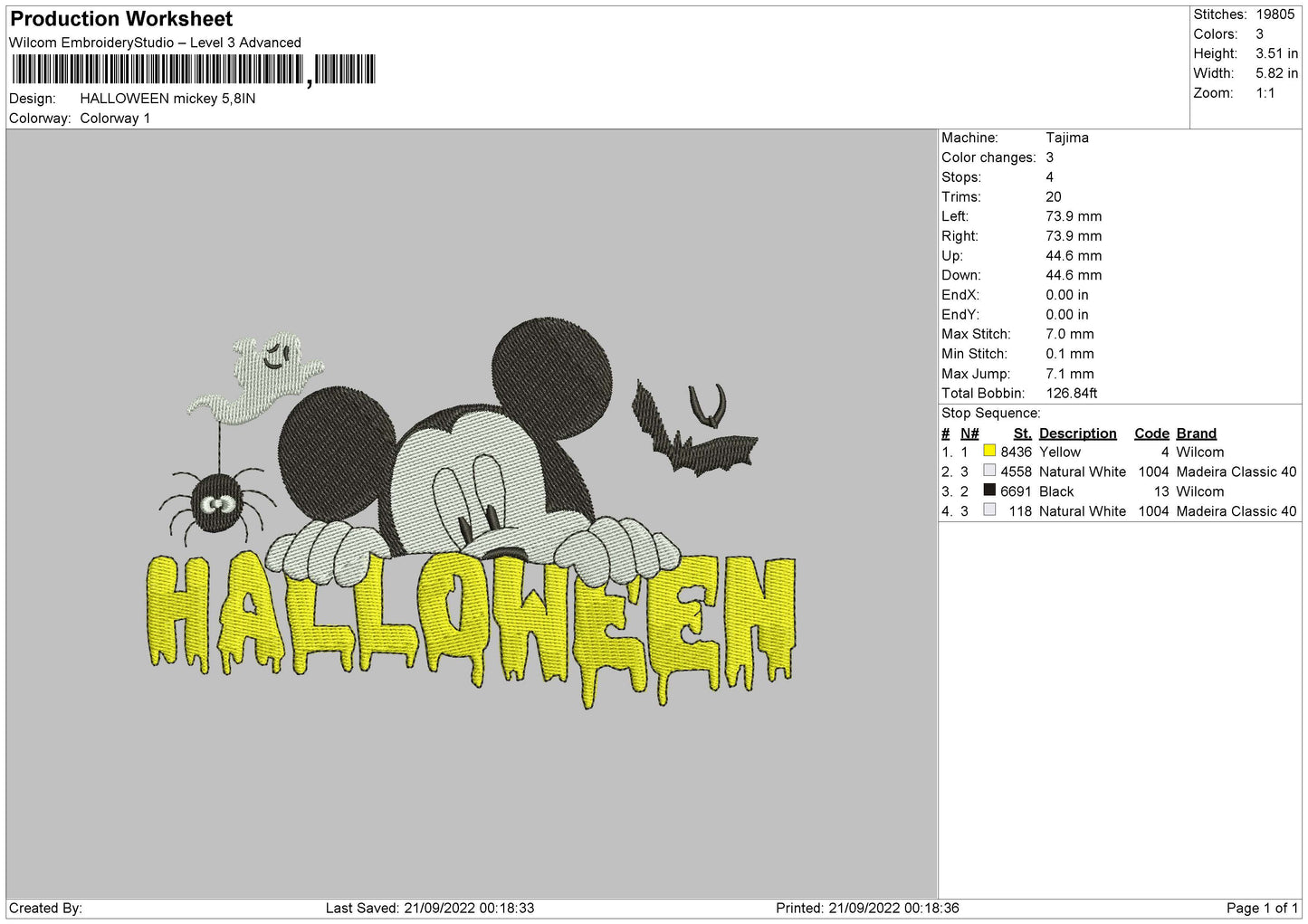Select the black thread color swatch
Screen dimensions: 1308x924
click(x=989, y=491)
